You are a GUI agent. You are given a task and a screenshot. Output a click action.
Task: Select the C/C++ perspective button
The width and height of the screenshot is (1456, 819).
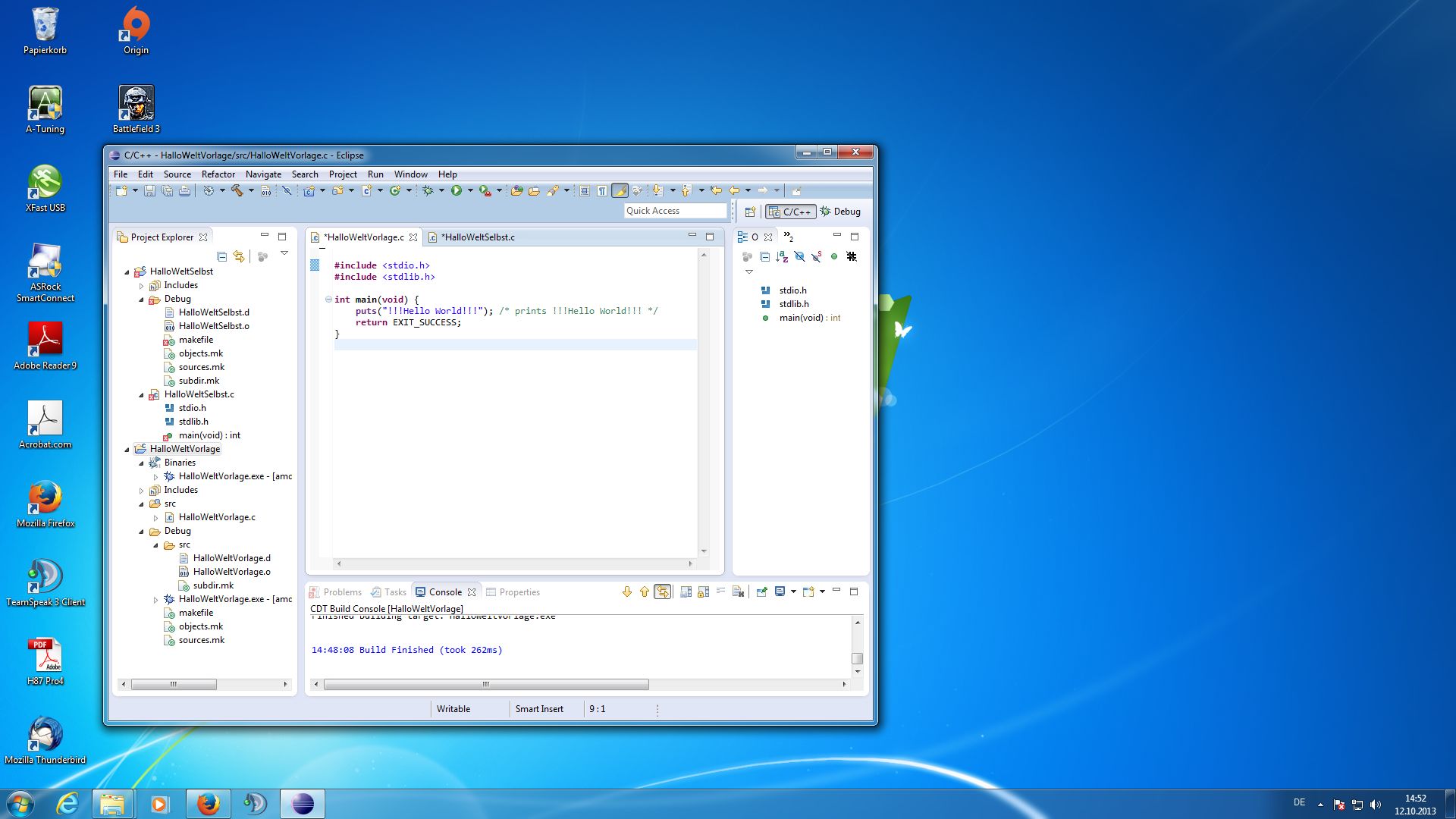791,212
